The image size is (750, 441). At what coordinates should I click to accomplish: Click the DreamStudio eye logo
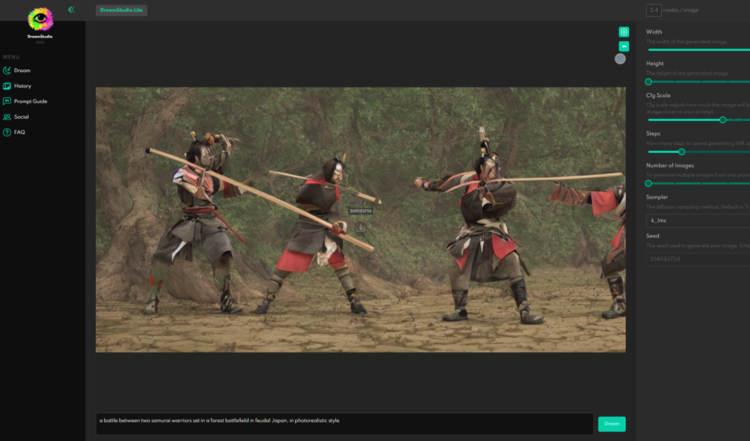pos(40,20)
